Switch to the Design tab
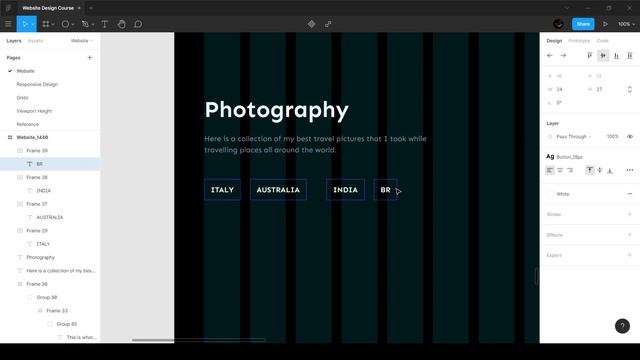The height and width of the screenshot is (360, 640). [554, 41]
